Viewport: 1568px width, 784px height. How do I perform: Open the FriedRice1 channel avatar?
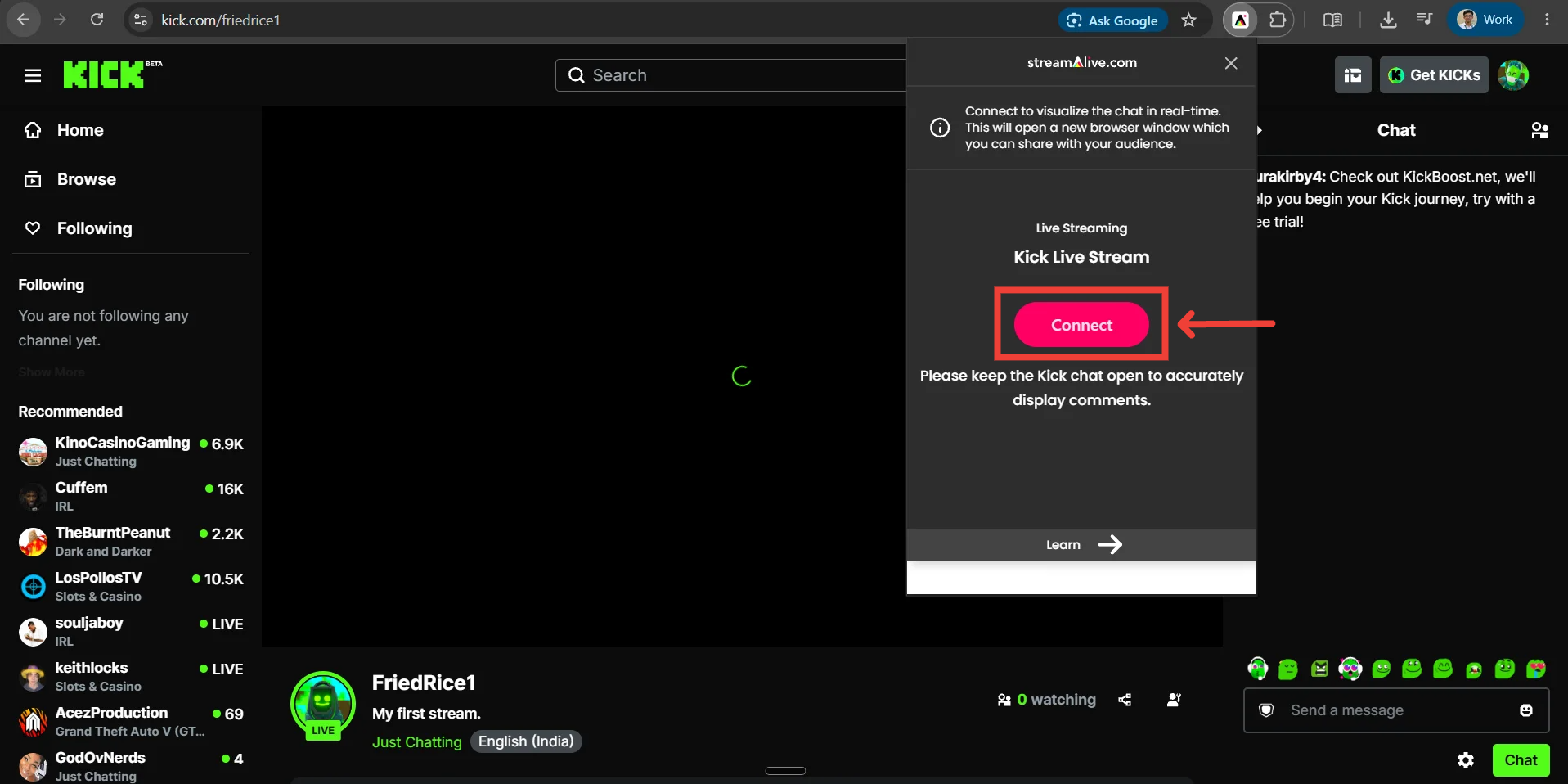coord(323,704)
